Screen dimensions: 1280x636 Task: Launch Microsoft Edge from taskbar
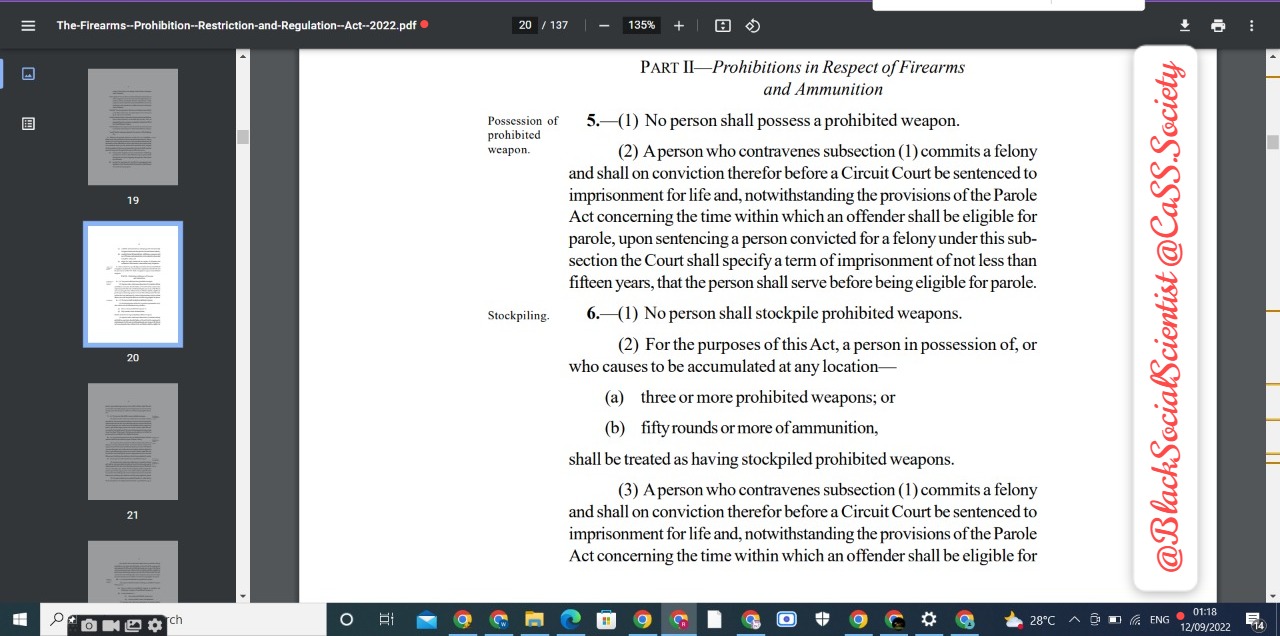(570, 620)
